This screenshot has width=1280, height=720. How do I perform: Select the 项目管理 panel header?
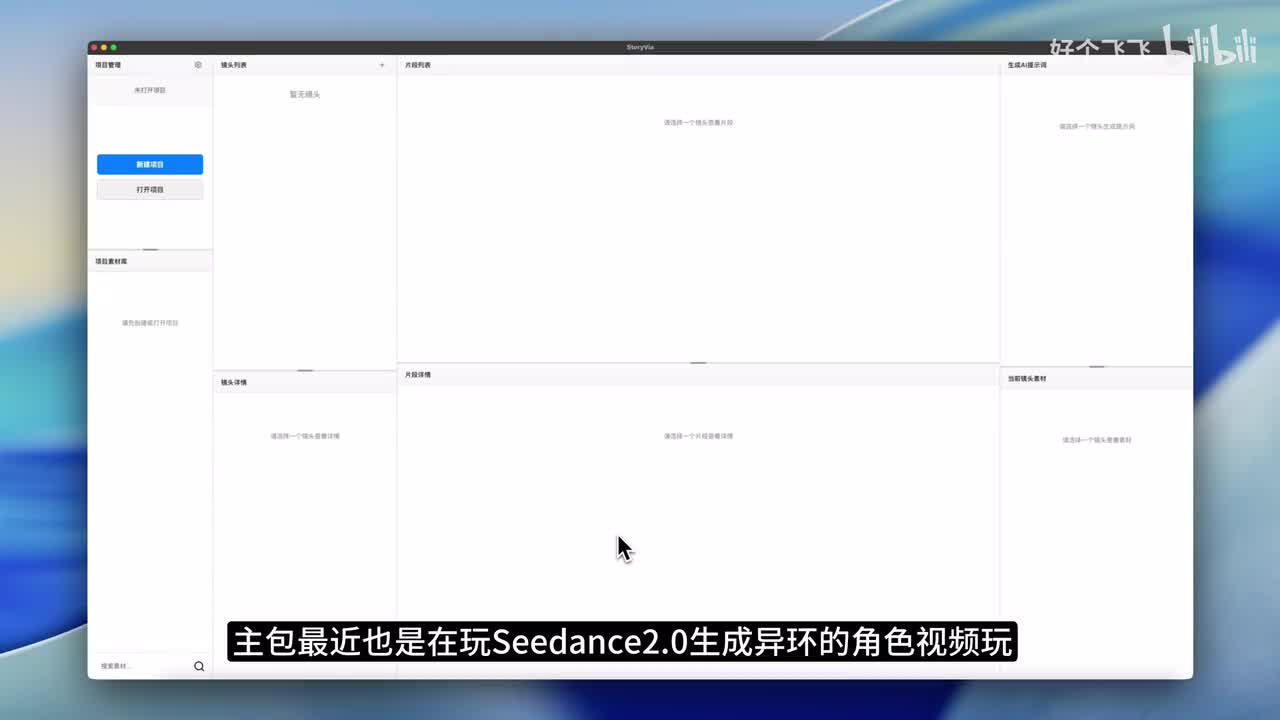pos(108,65)
